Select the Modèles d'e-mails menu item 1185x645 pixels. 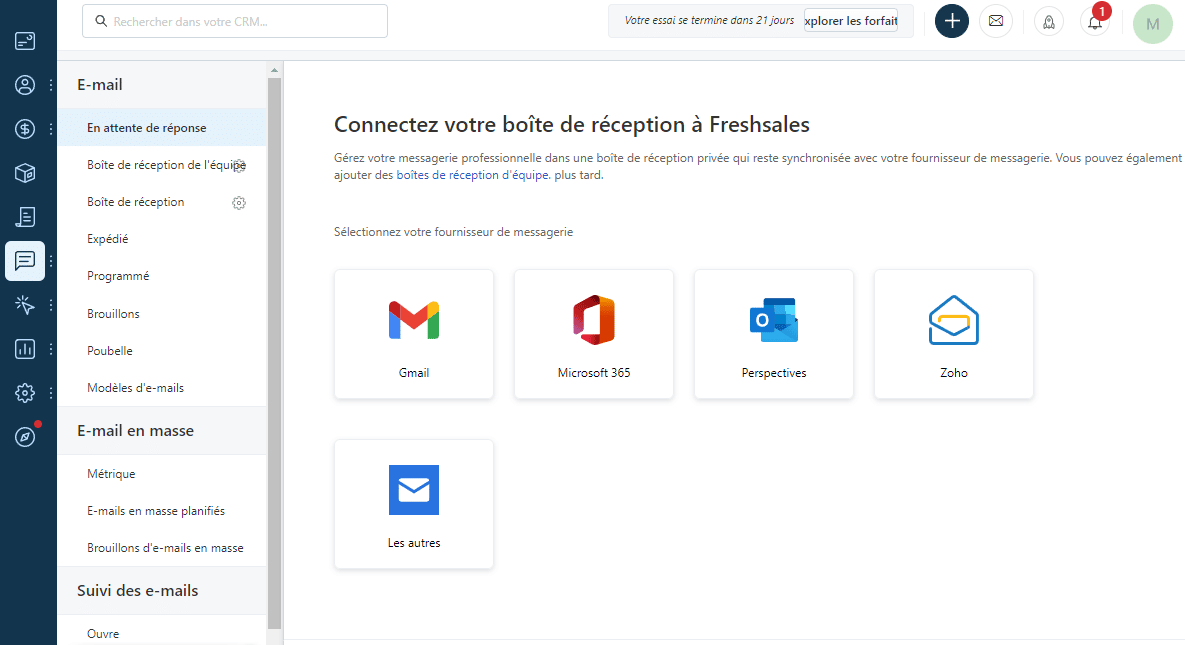[135, 388]
